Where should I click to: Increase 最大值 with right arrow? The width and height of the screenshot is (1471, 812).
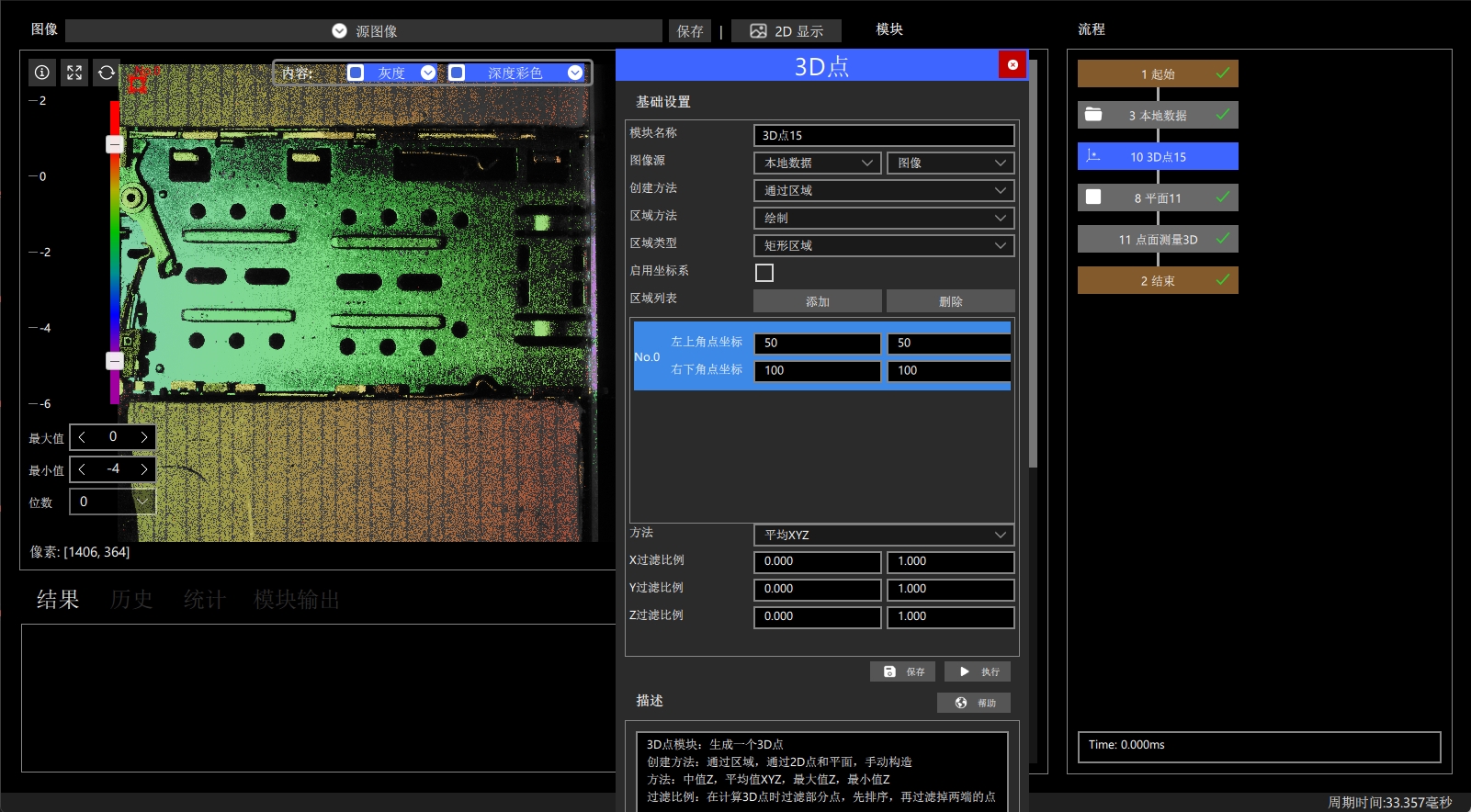tap(144, 437)
